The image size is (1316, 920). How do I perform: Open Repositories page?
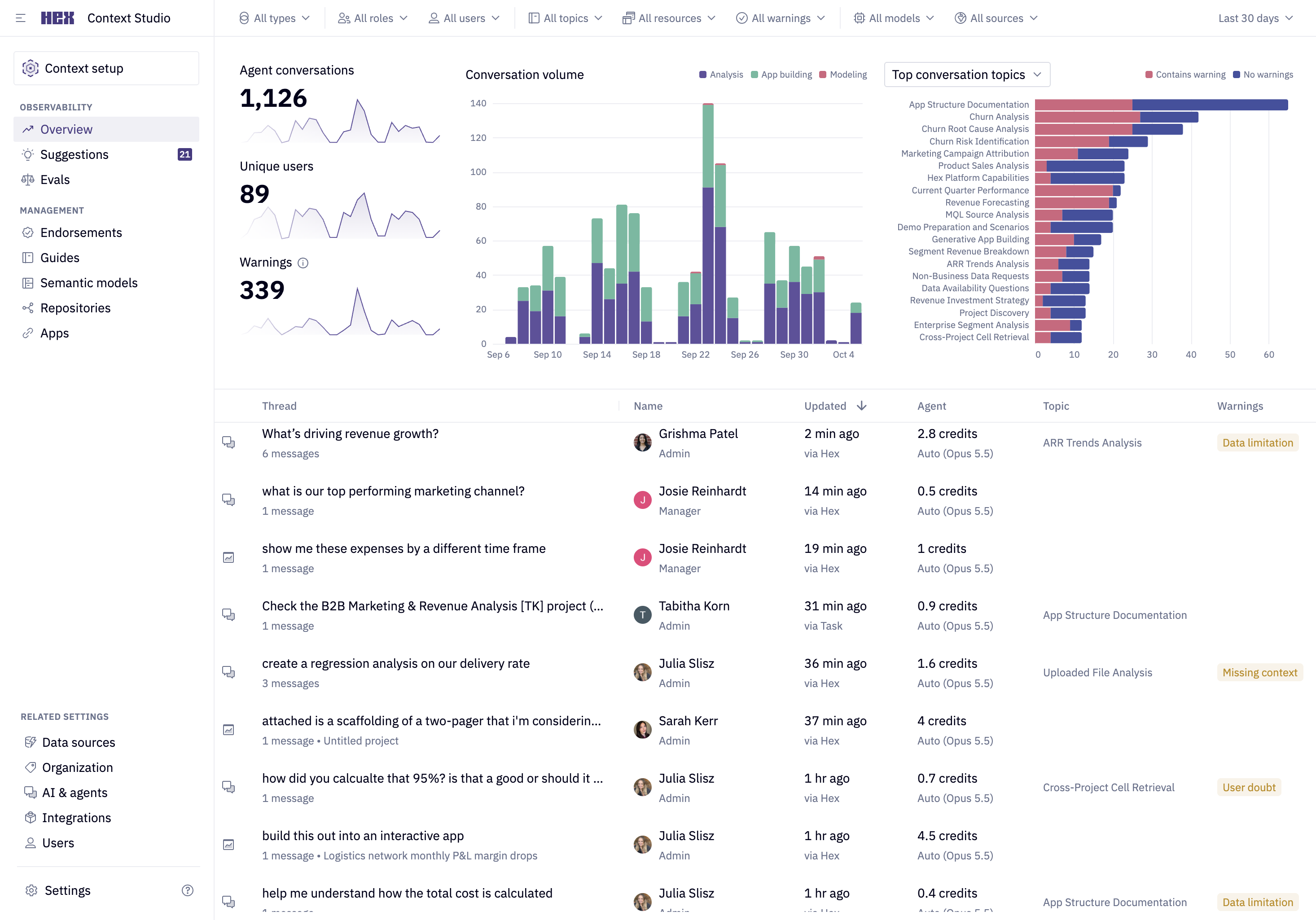[x=106, y=308]
